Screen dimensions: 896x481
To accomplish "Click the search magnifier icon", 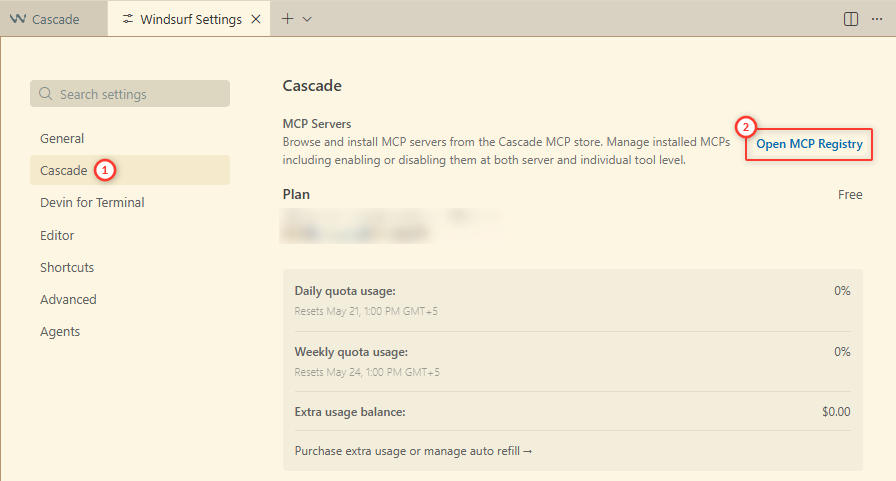I will (45, 94).
